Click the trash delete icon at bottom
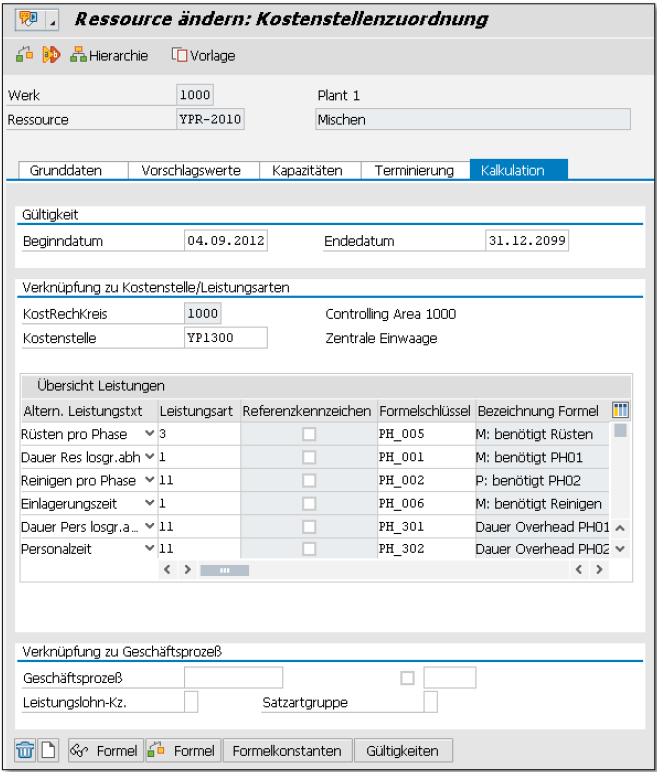The height and width of the screenshot is (772, 657). (x=26, y=750)
